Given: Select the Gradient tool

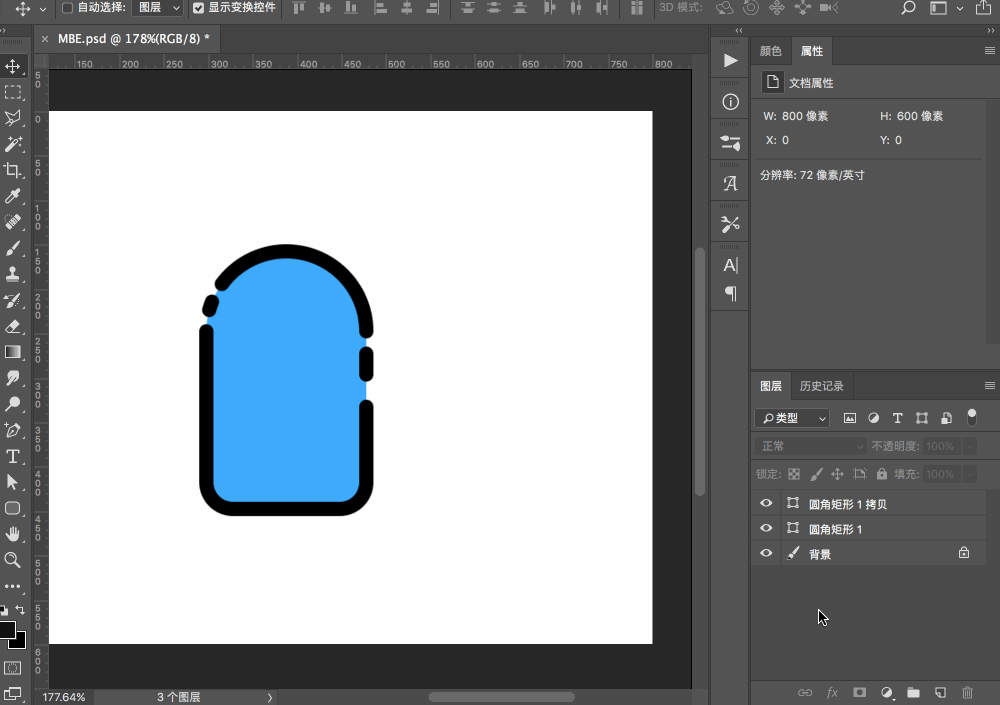Looking at the screenshot, I should [13, 352].
